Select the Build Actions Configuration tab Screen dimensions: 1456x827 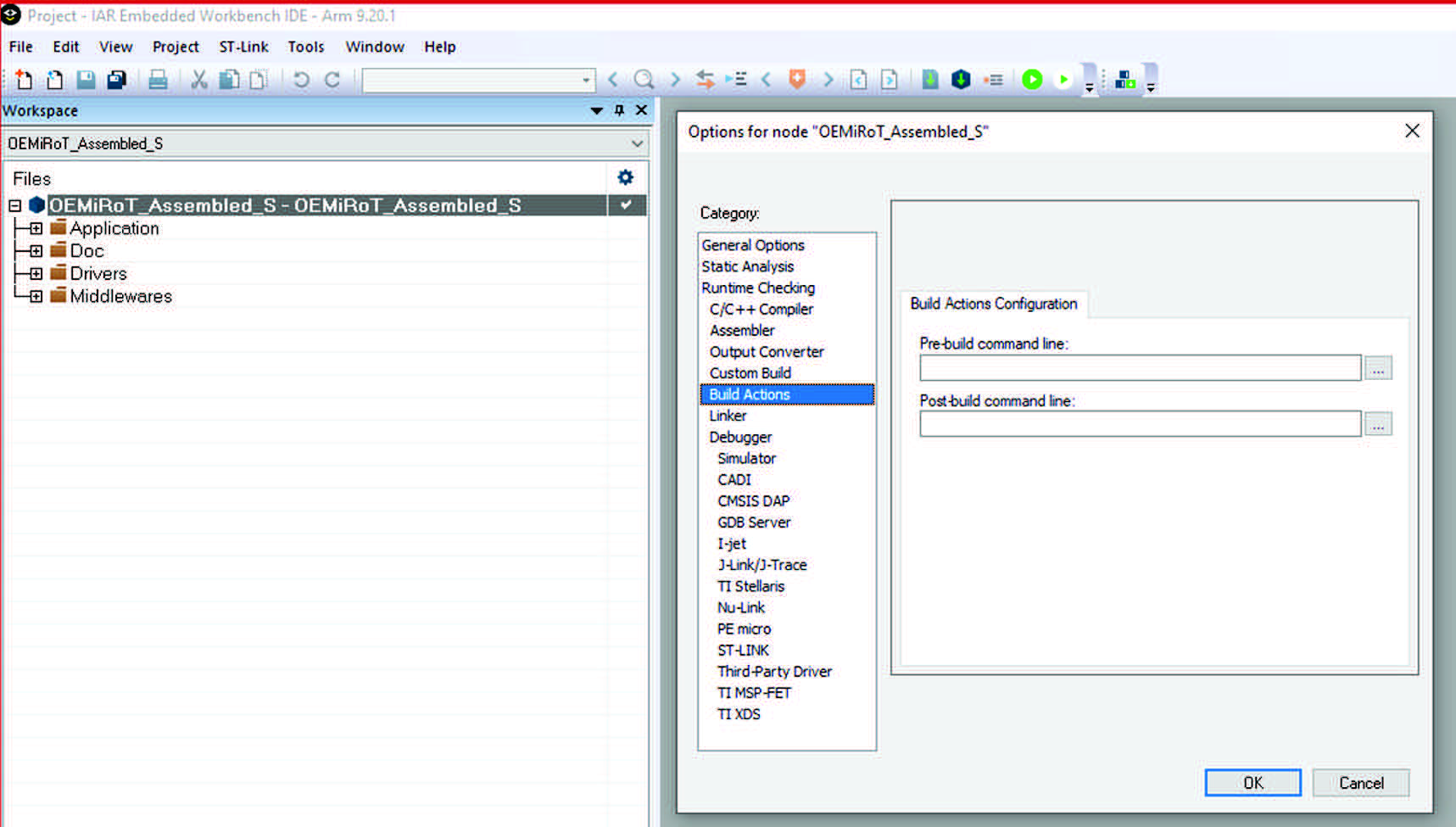(x=994, y=304)
